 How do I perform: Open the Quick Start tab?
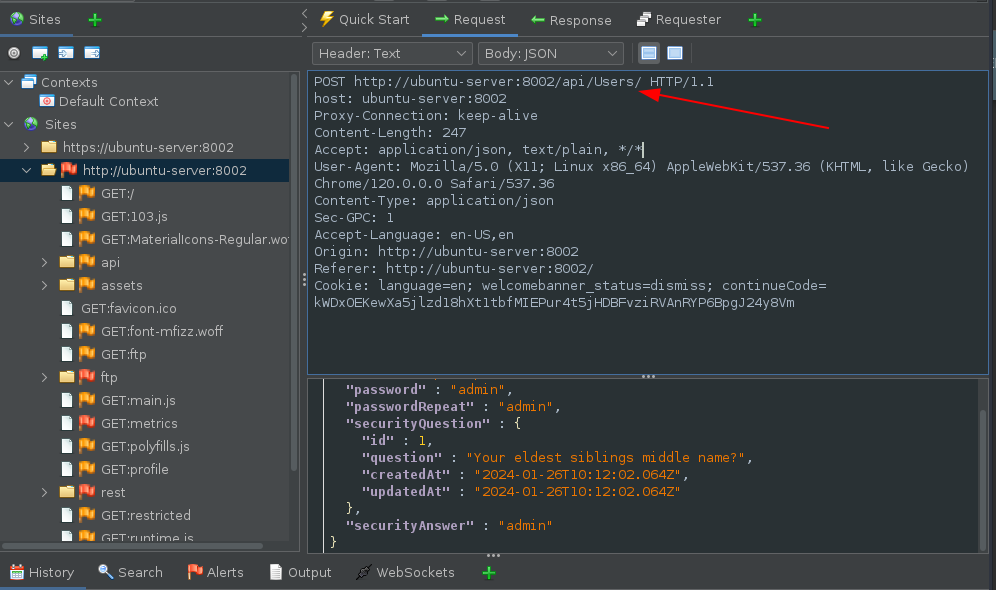tap(365, 20)
